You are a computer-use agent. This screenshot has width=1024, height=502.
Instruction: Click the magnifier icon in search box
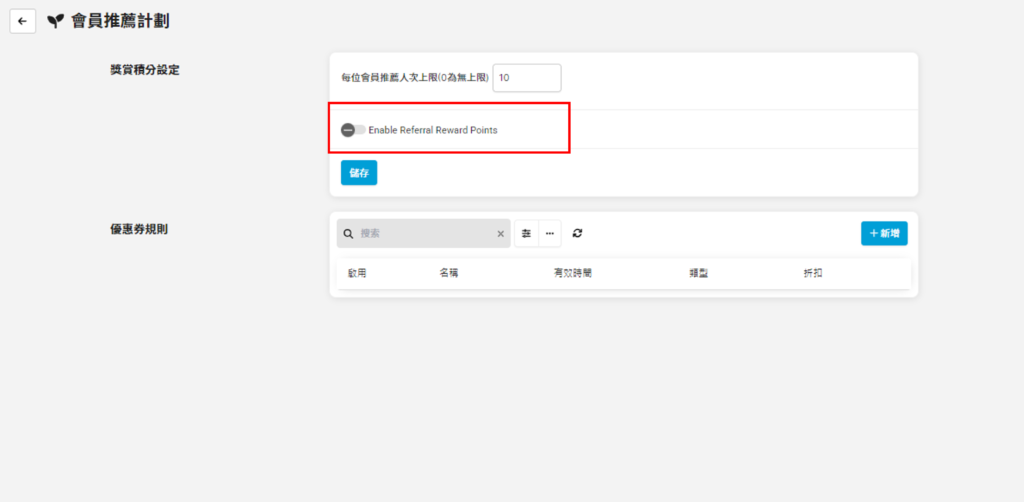(348, 233)
